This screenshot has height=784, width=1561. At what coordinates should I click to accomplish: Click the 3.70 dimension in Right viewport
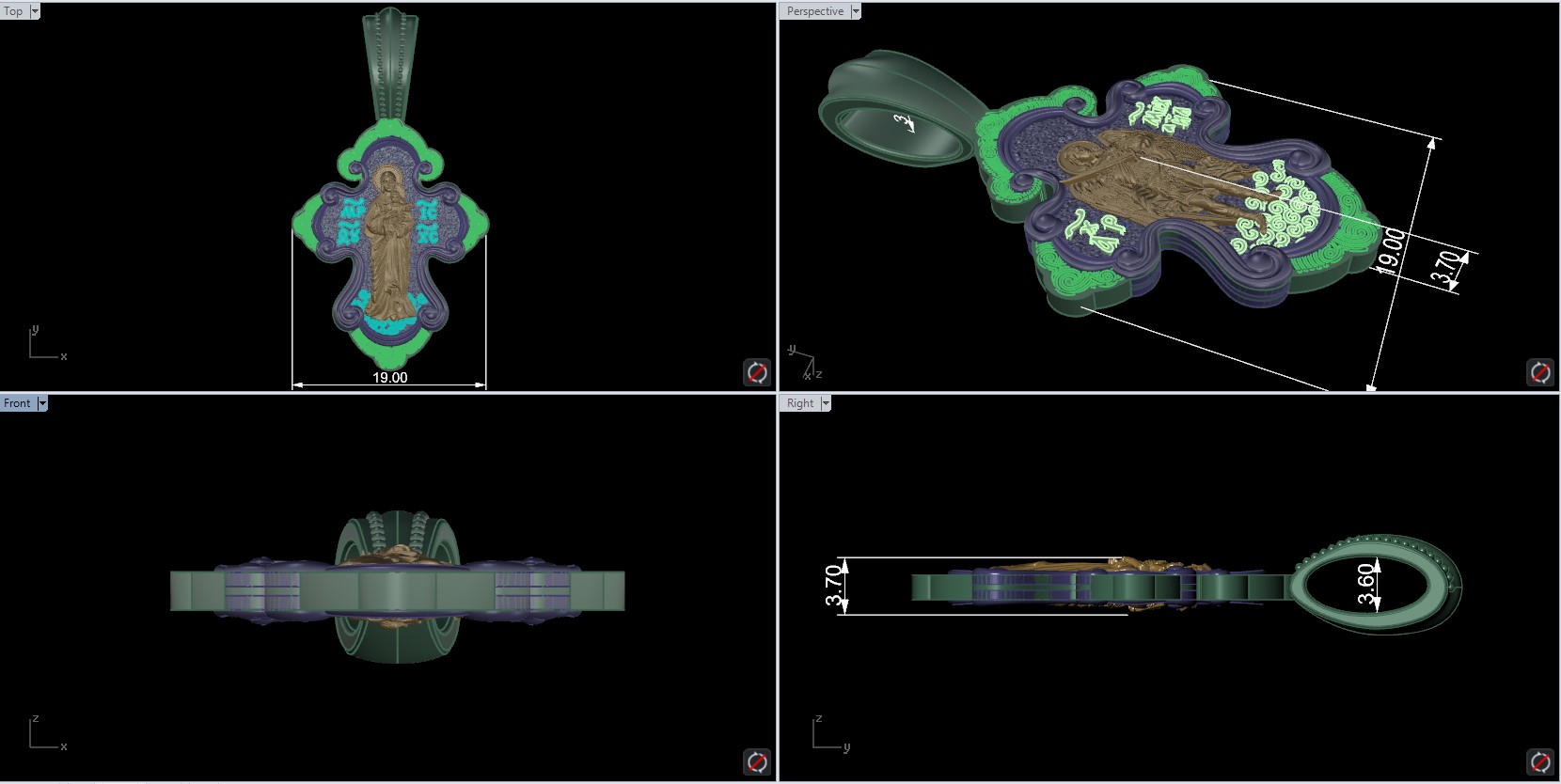(x=834, y=586)
